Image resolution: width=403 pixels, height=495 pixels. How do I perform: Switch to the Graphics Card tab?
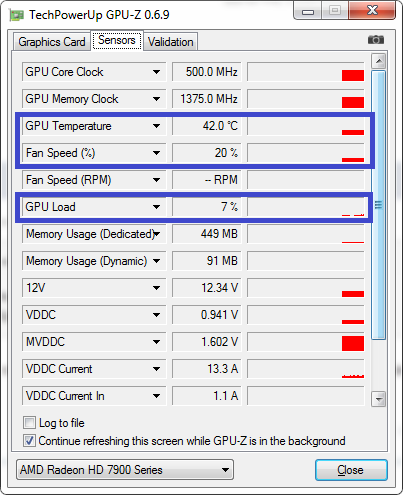tap(52, 42)
